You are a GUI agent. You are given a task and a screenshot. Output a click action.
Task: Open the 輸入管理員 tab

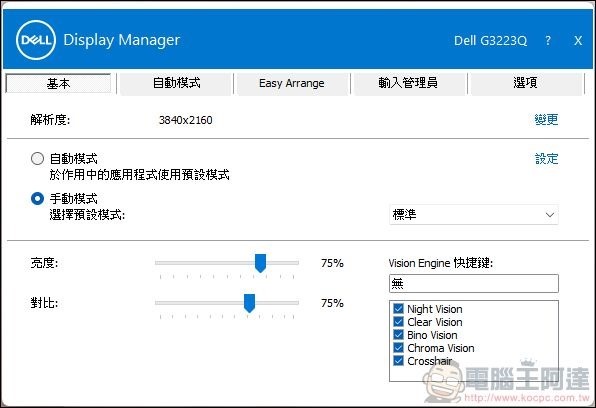(x=408, y=83)
